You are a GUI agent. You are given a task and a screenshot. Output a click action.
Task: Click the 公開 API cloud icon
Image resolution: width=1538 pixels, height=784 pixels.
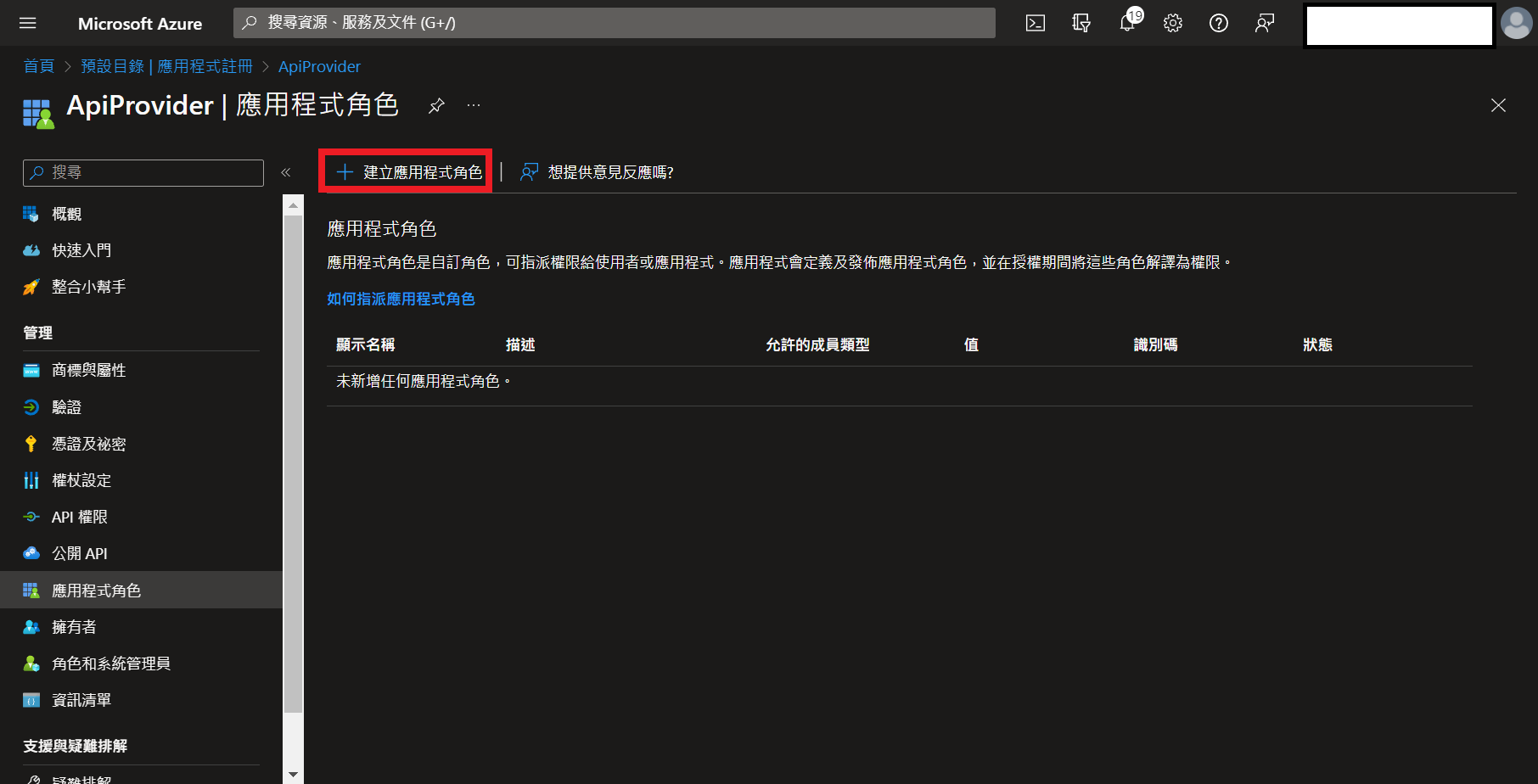coord(31,553)
